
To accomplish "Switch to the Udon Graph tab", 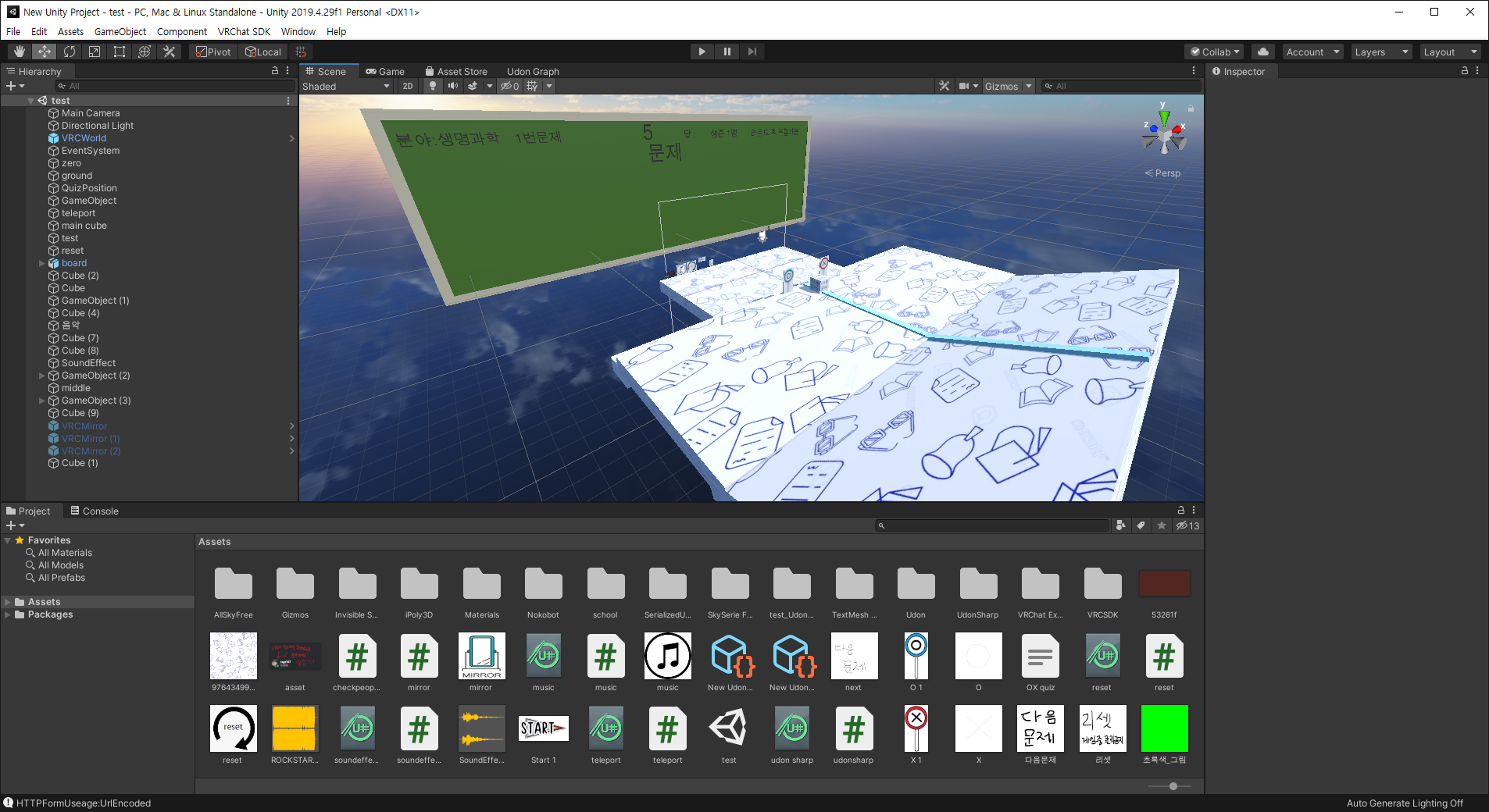I will tap(533, 71).
